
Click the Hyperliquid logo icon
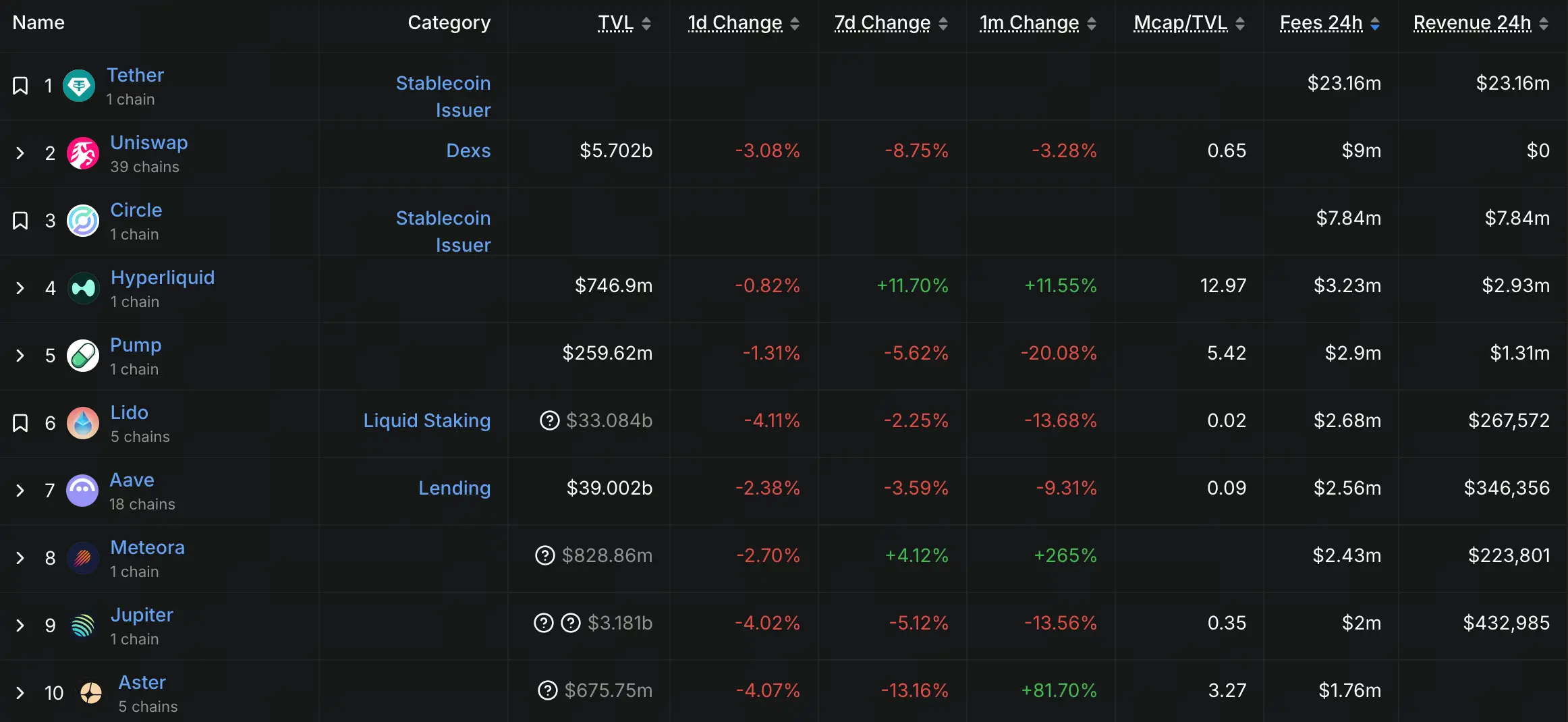(84, 288)
